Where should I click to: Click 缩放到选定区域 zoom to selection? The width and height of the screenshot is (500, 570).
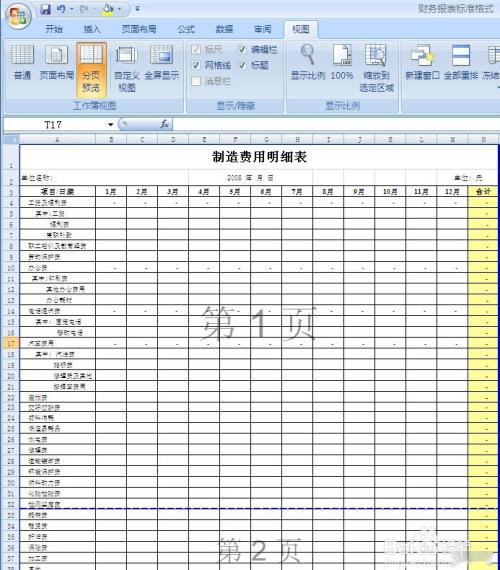coord(376,68)
